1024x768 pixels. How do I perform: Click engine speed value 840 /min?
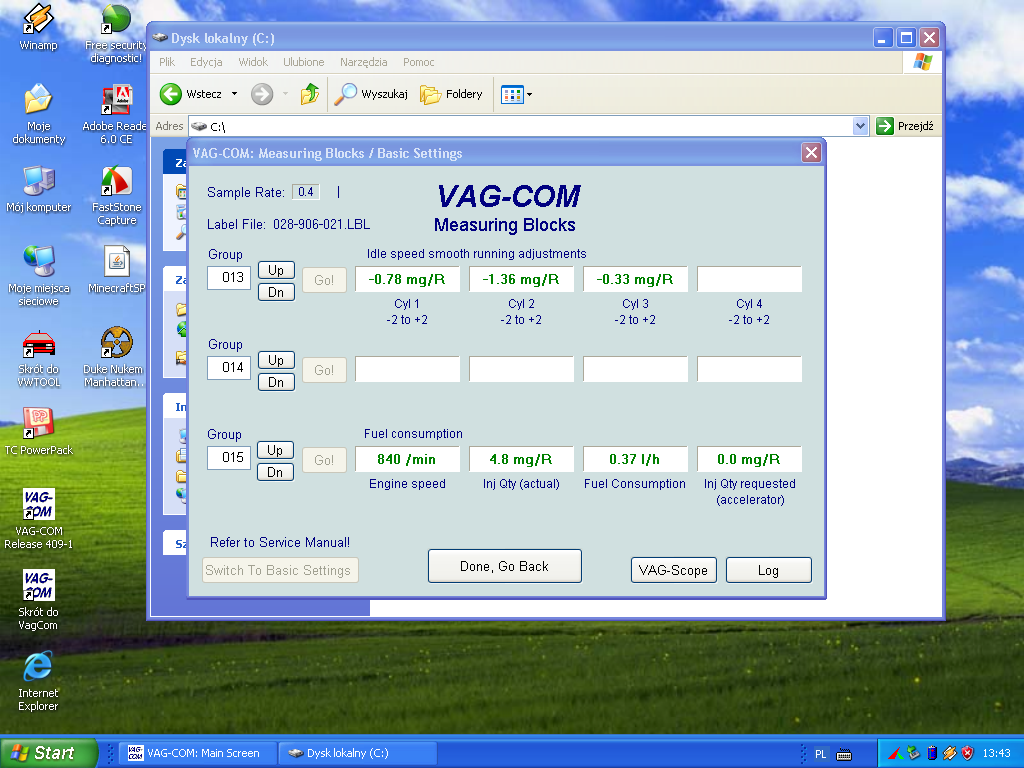click(x=407, y=459)
